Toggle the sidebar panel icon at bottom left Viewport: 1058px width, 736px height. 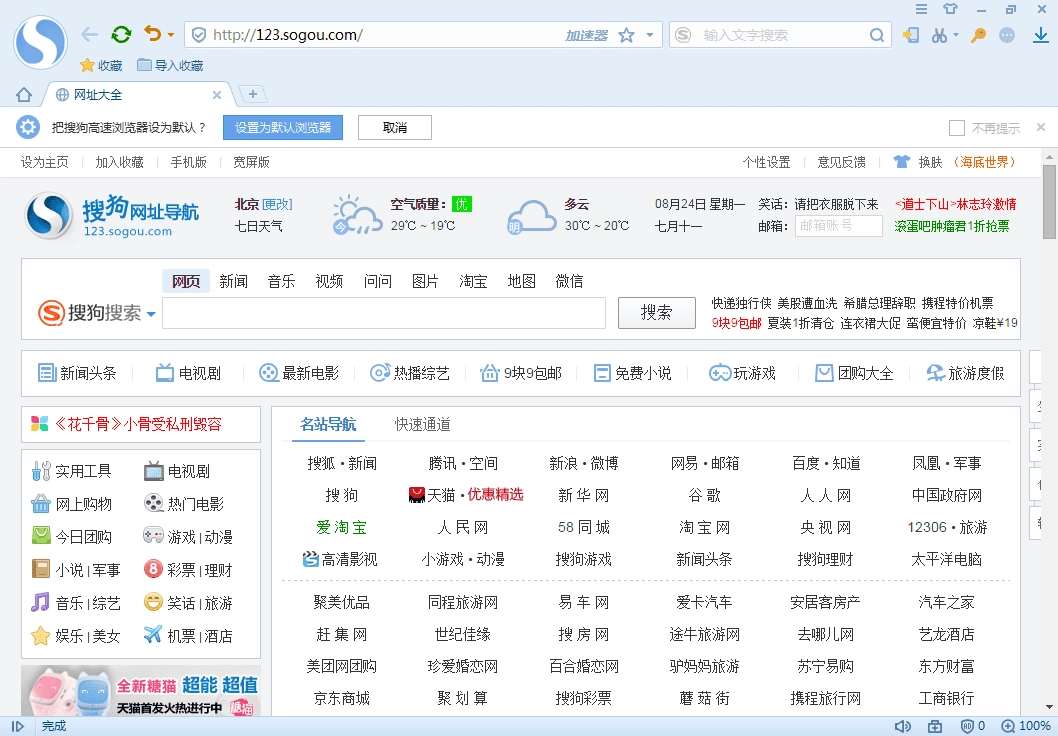[x=18, y=727]
